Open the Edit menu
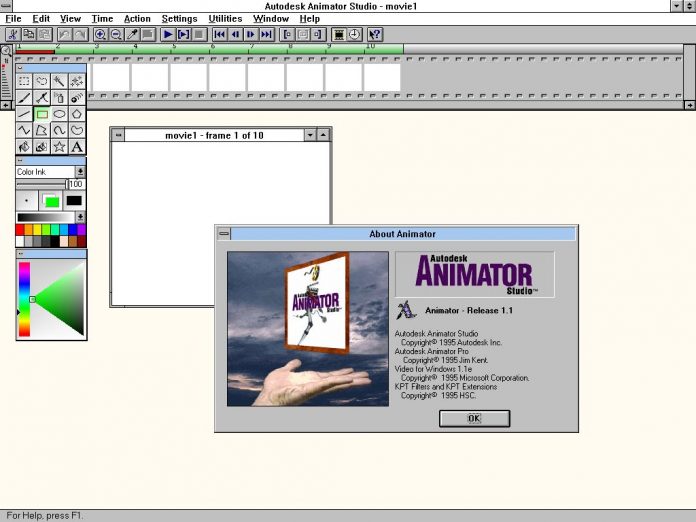Viewport: 696px width, 522px height. pyautogui.click(x=41, y=19)
